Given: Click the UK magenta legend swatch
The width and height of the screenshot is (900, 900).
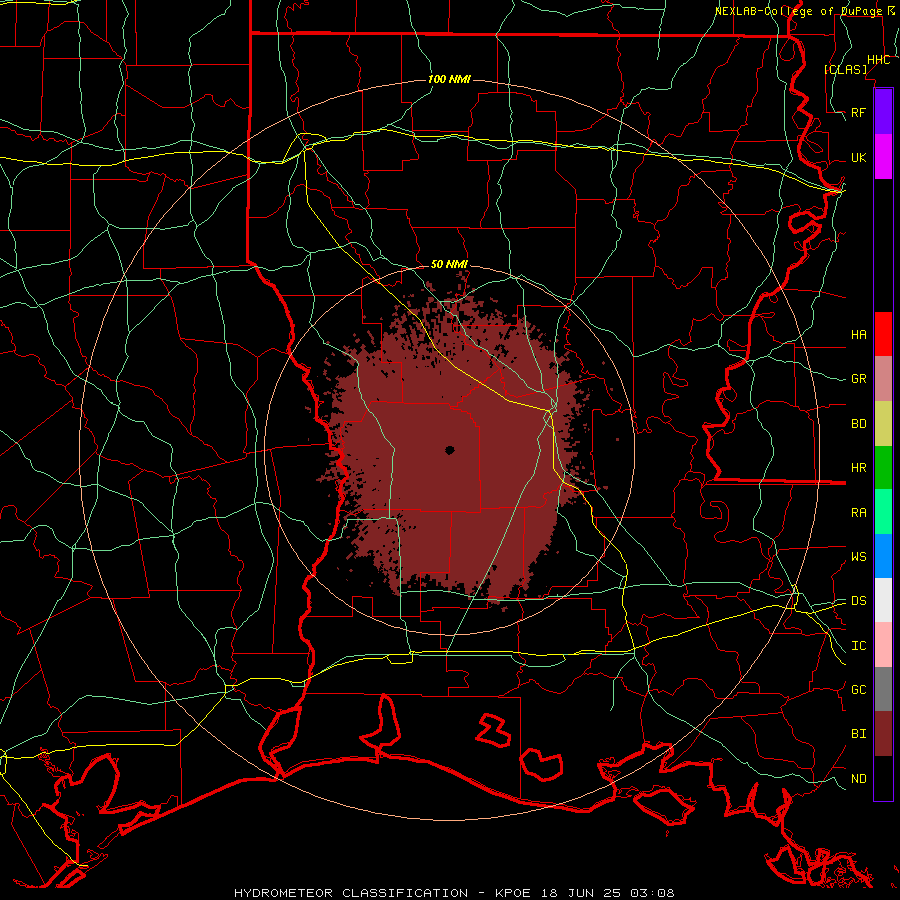Looking at the screenshot, I should point(883,157).
